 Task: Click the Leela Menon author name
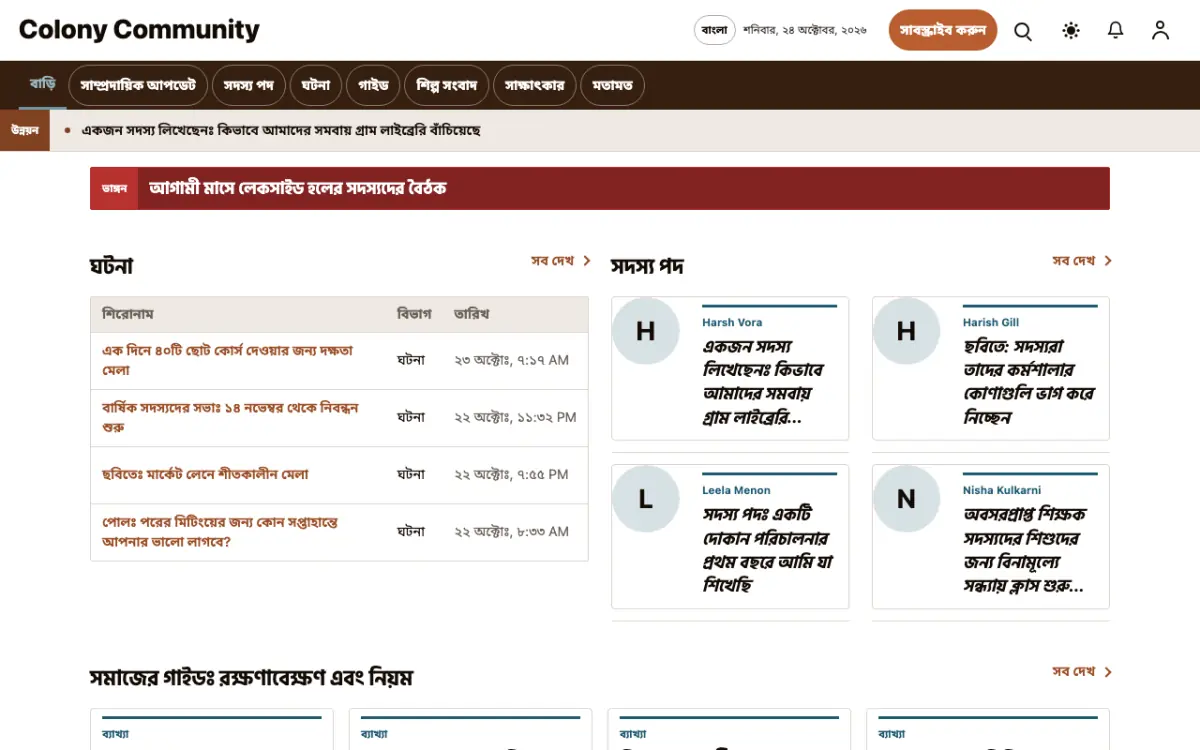pyautogui.click(x=736, y=490)
